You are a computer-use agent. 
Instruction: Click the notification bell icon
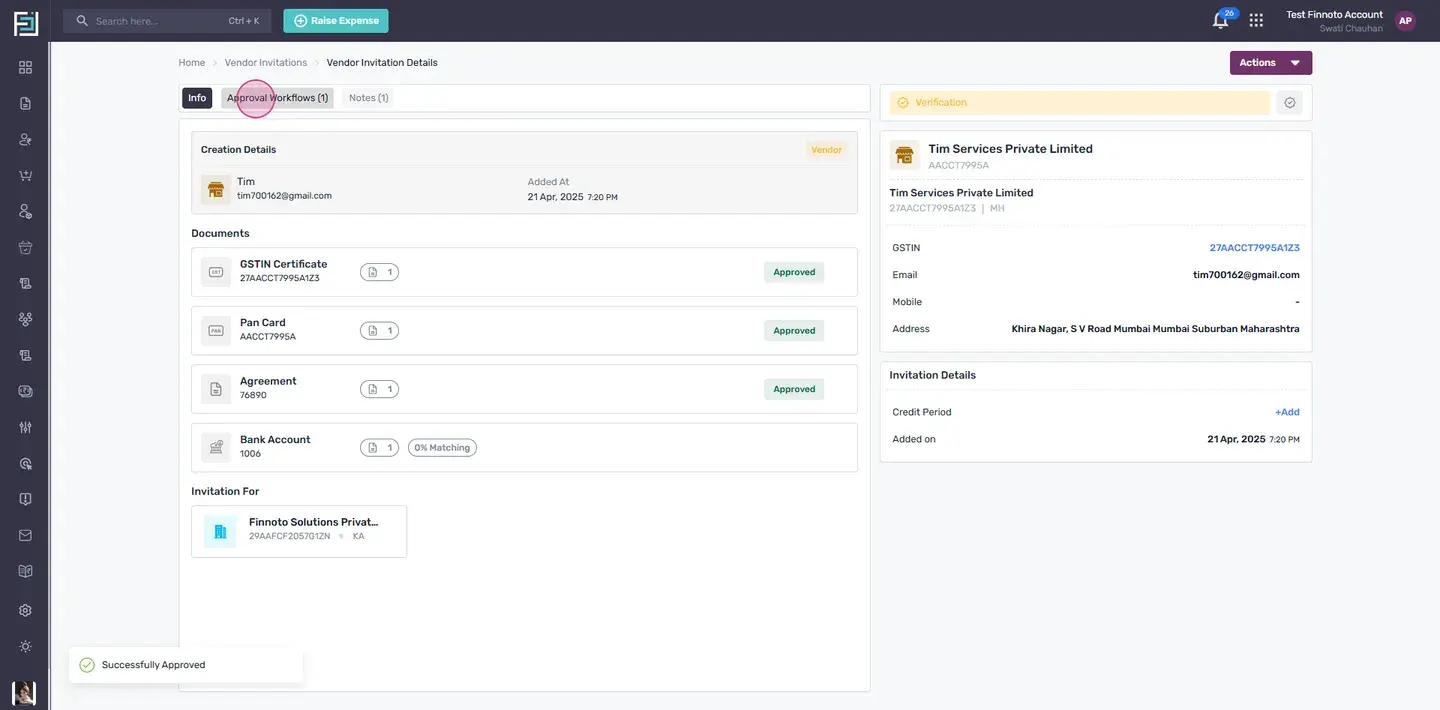1220,20
